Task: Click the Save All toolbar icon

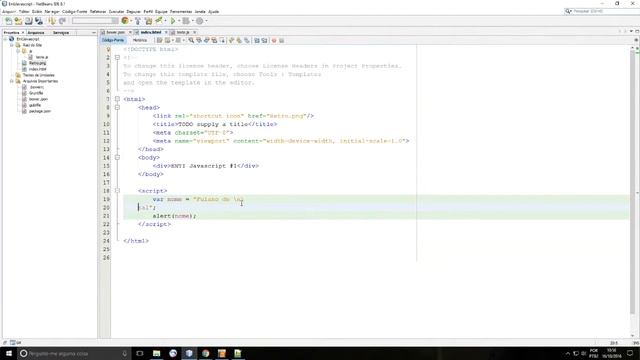Action: click(x=39, y=21)
